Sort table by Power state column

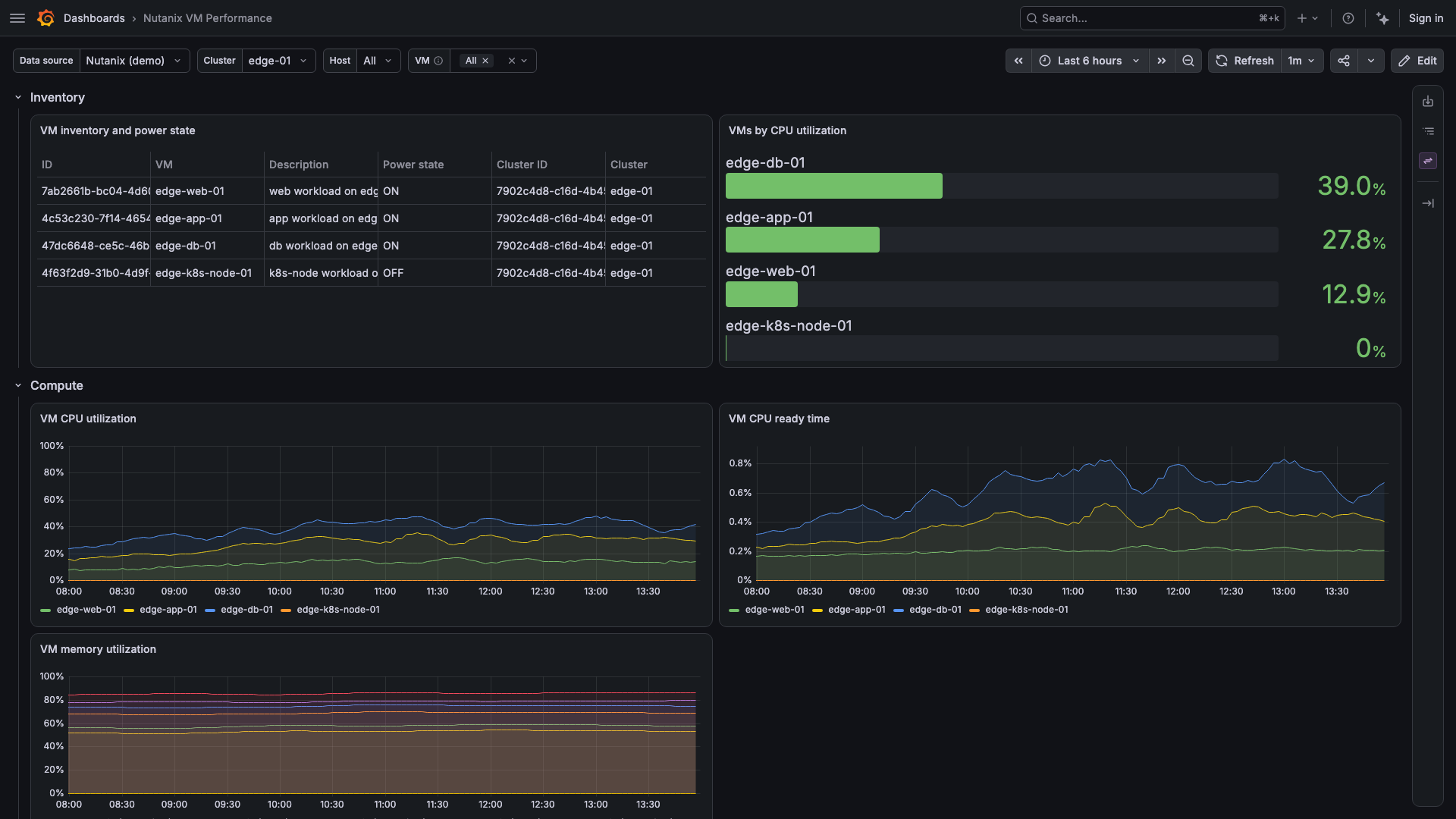coord(413,165)
